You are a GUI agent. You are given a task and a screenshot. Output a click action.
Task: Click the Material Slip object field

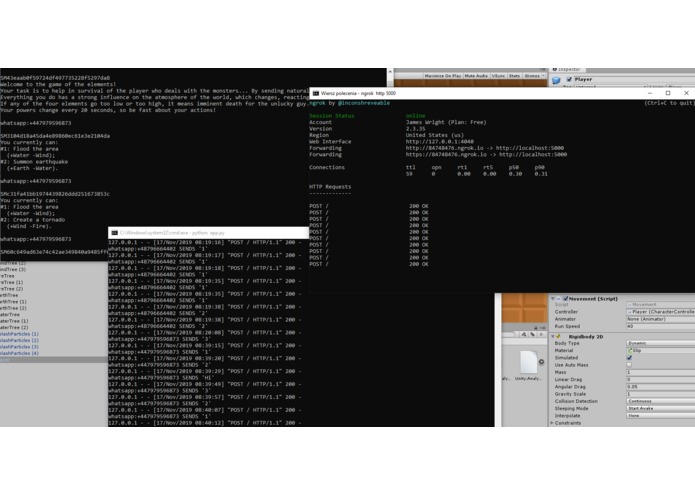pos(660,350)
